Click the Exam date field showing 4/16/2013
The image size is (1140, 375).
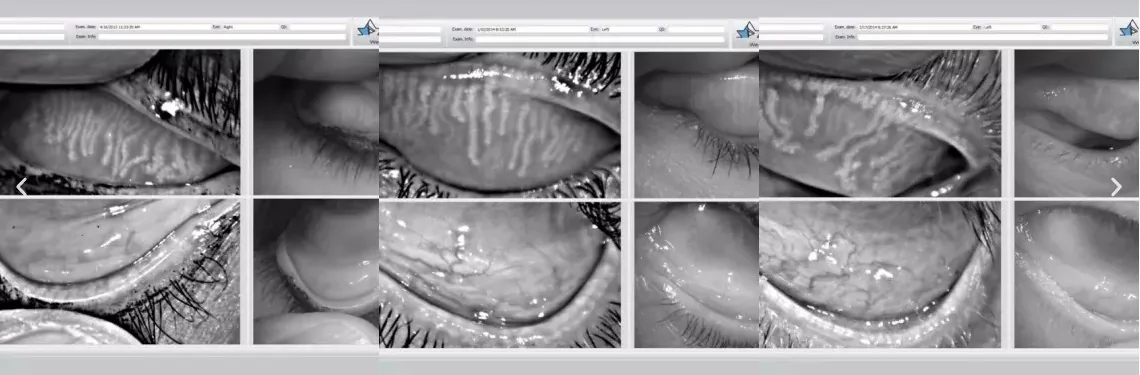pyautogui.click(x=154, y=27)
